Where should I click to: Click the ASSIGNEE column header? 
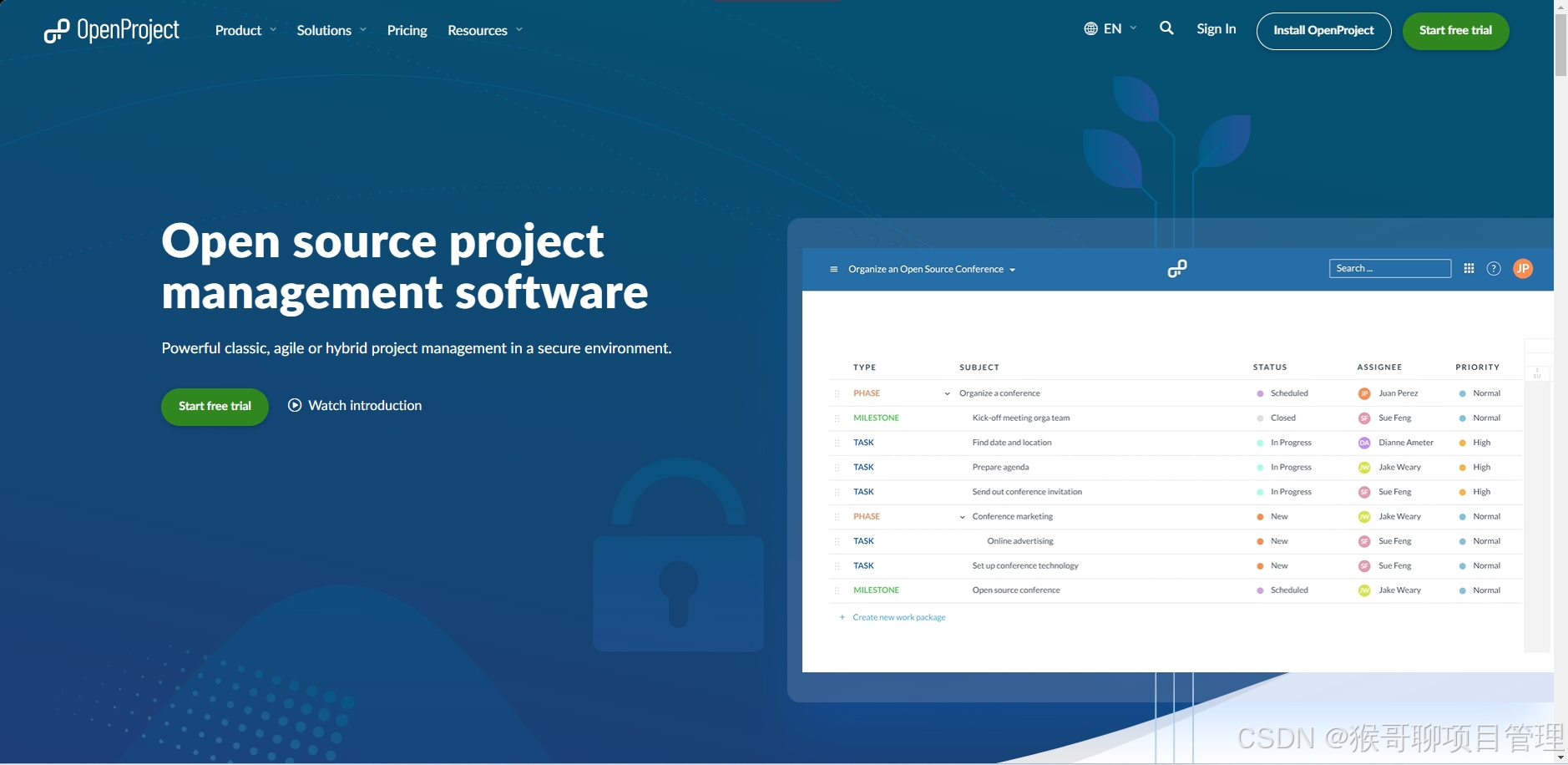[1379, 367]
